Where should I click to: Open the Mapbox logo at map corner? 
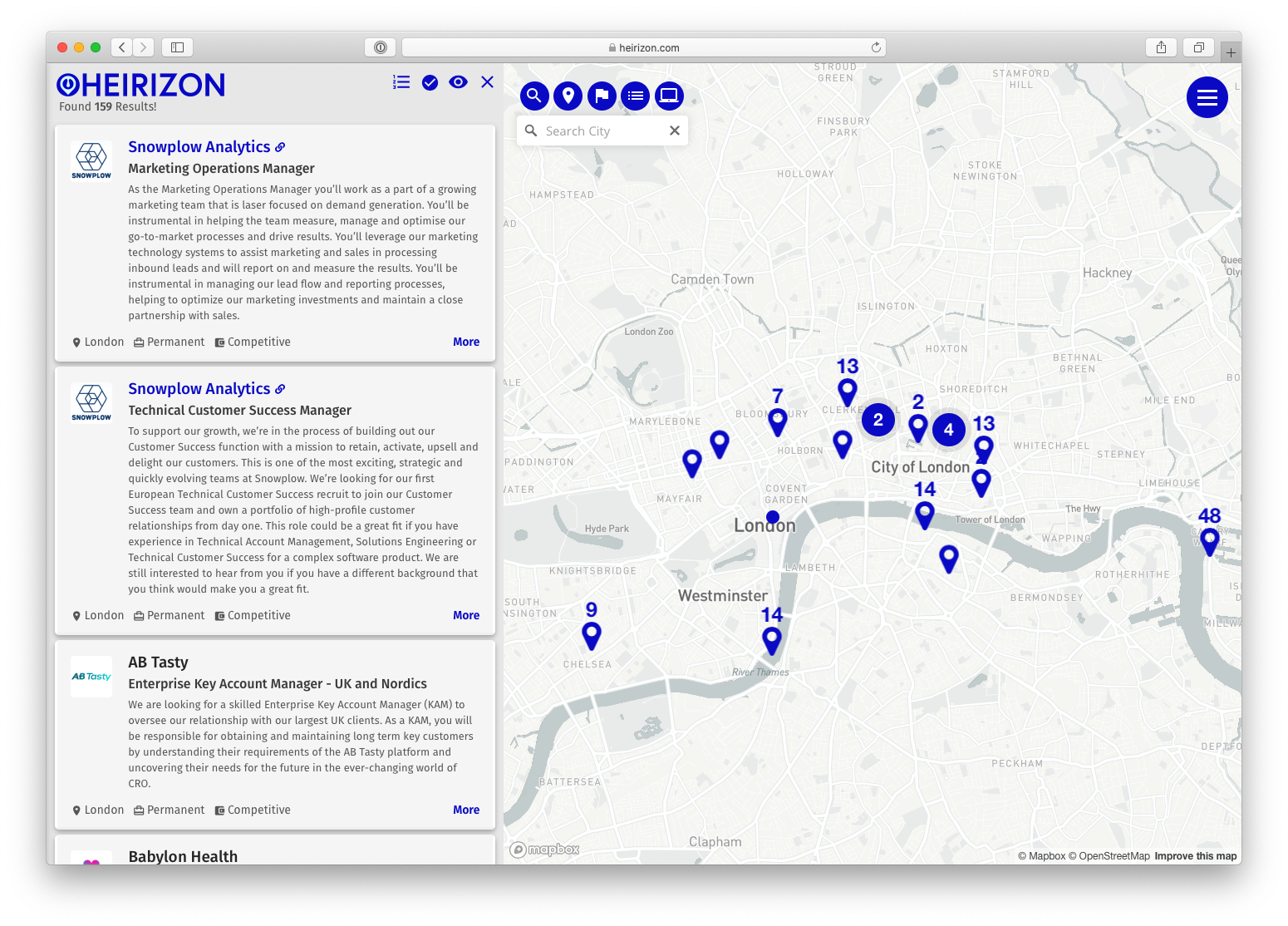point(545,850)
